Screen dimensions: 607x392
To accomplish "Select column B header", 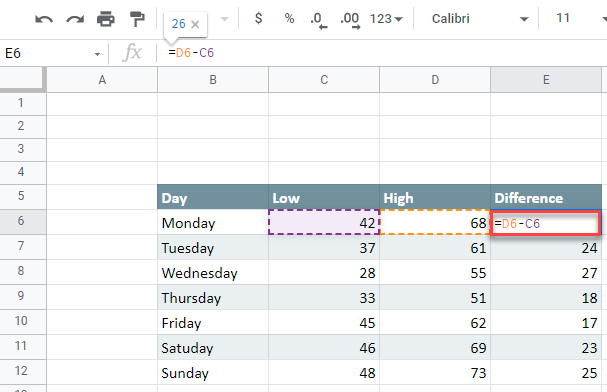I will click(213, 80).
